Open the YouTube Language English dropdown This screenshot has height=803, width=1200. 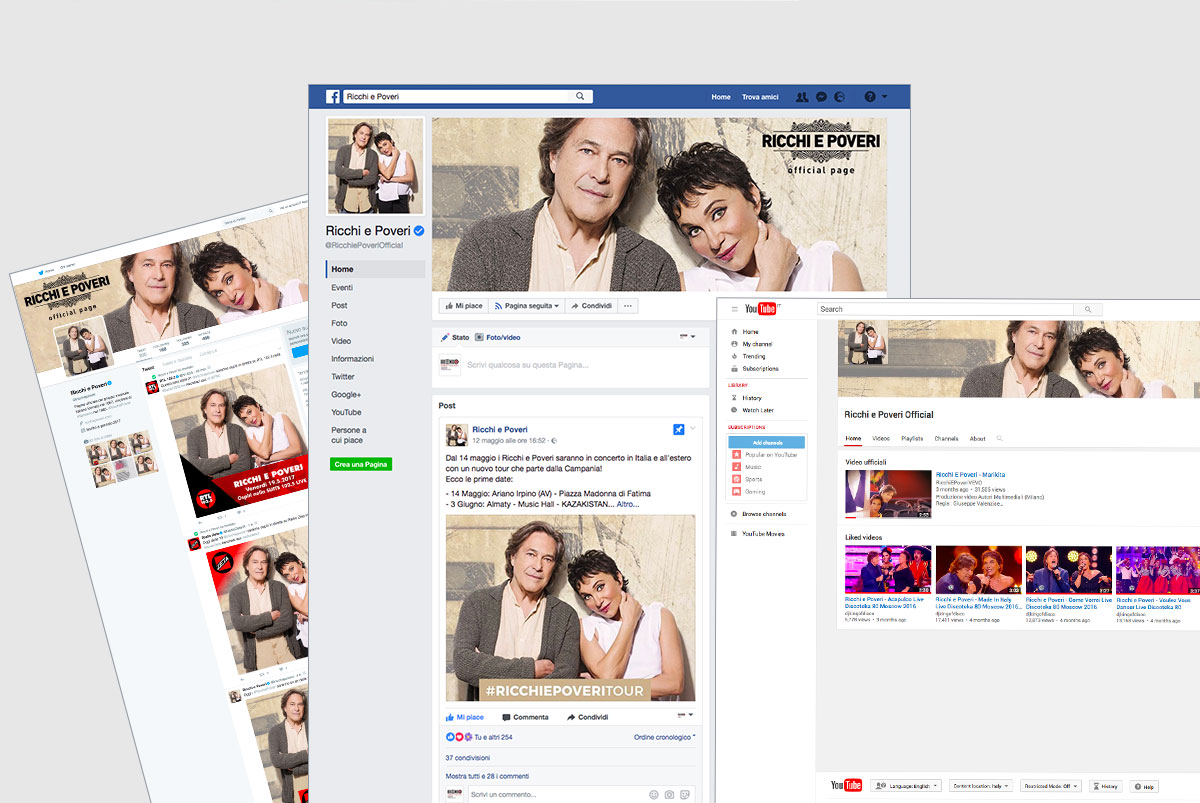907,786
